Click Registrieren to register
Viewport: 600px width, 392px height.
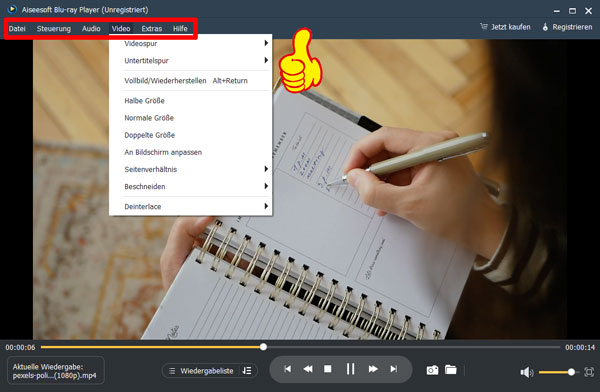pos(567,27)
